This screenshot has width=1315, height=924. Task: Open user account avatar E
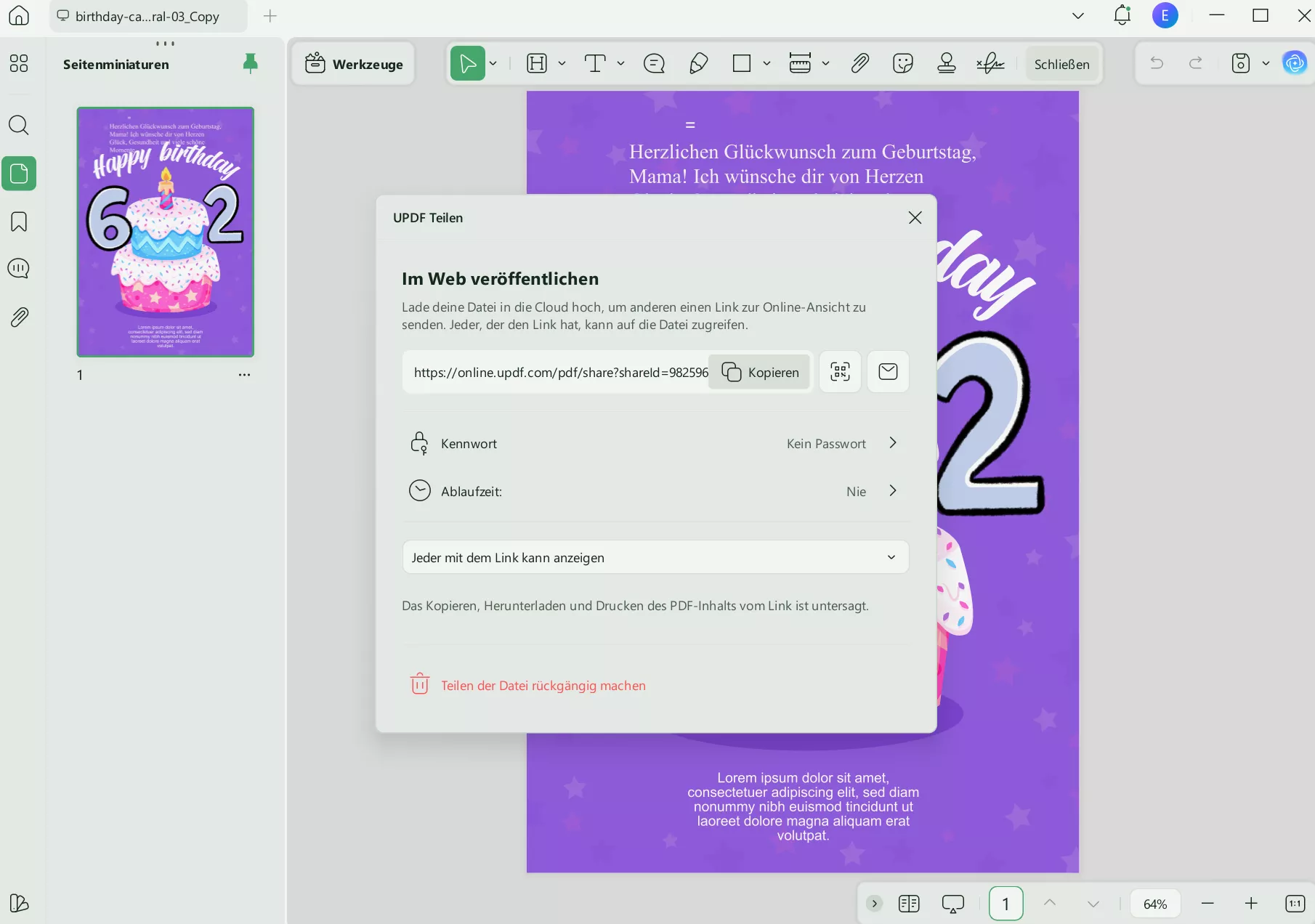[1165, 15]
